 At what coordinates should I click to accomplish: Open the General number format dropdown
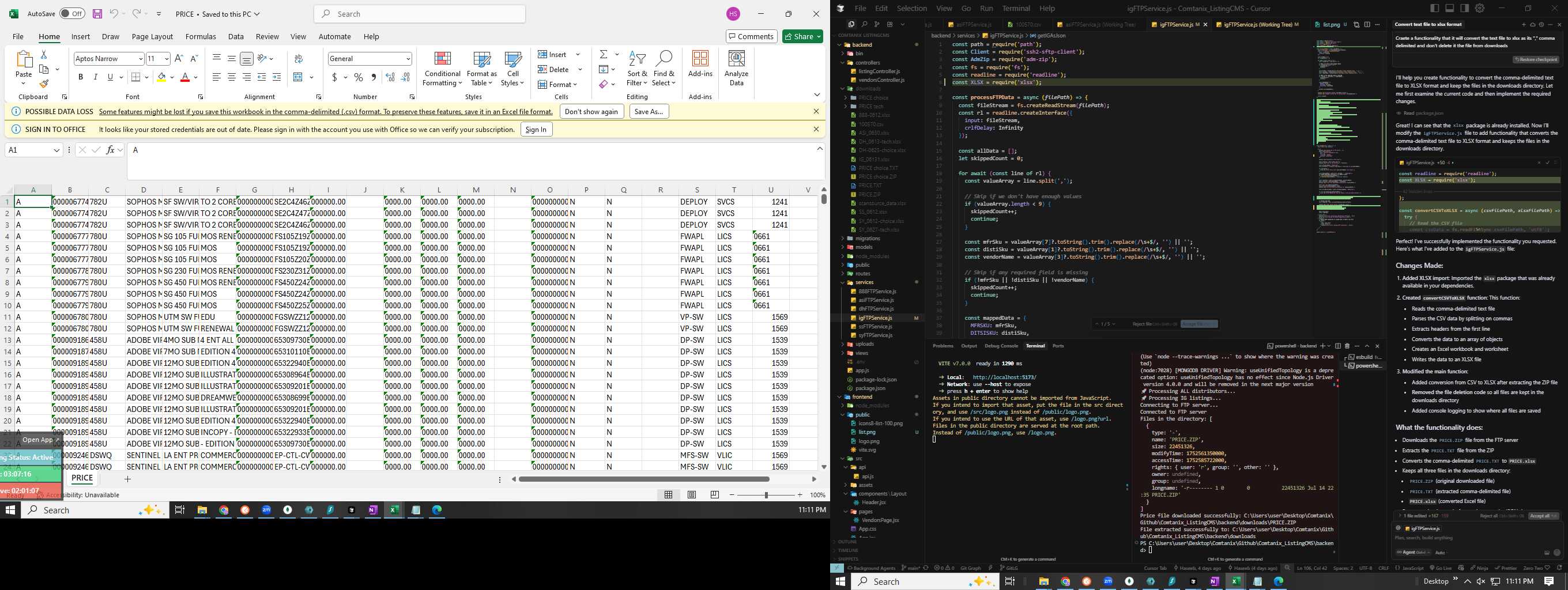tap(408, 59)
